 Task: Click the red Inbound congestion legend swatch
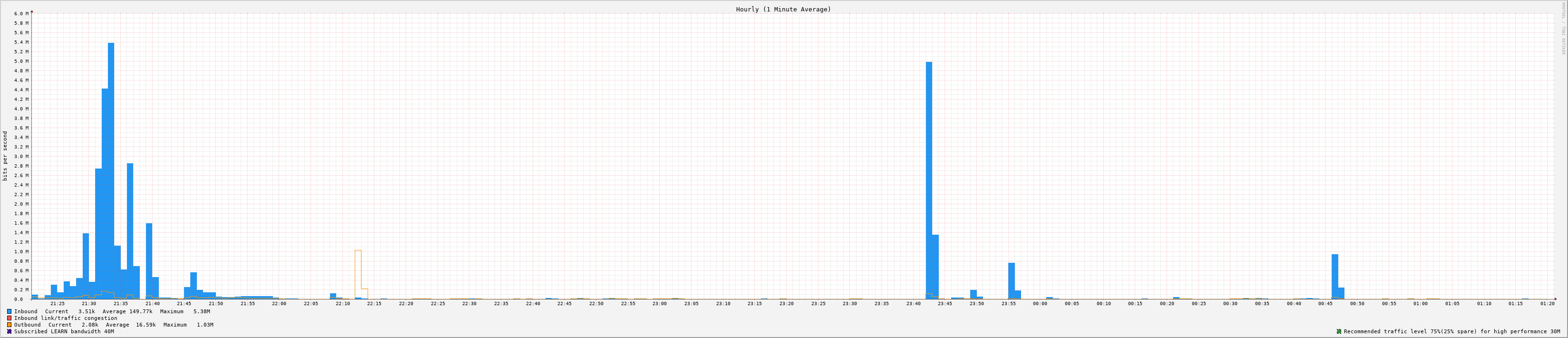click(9, 318)
